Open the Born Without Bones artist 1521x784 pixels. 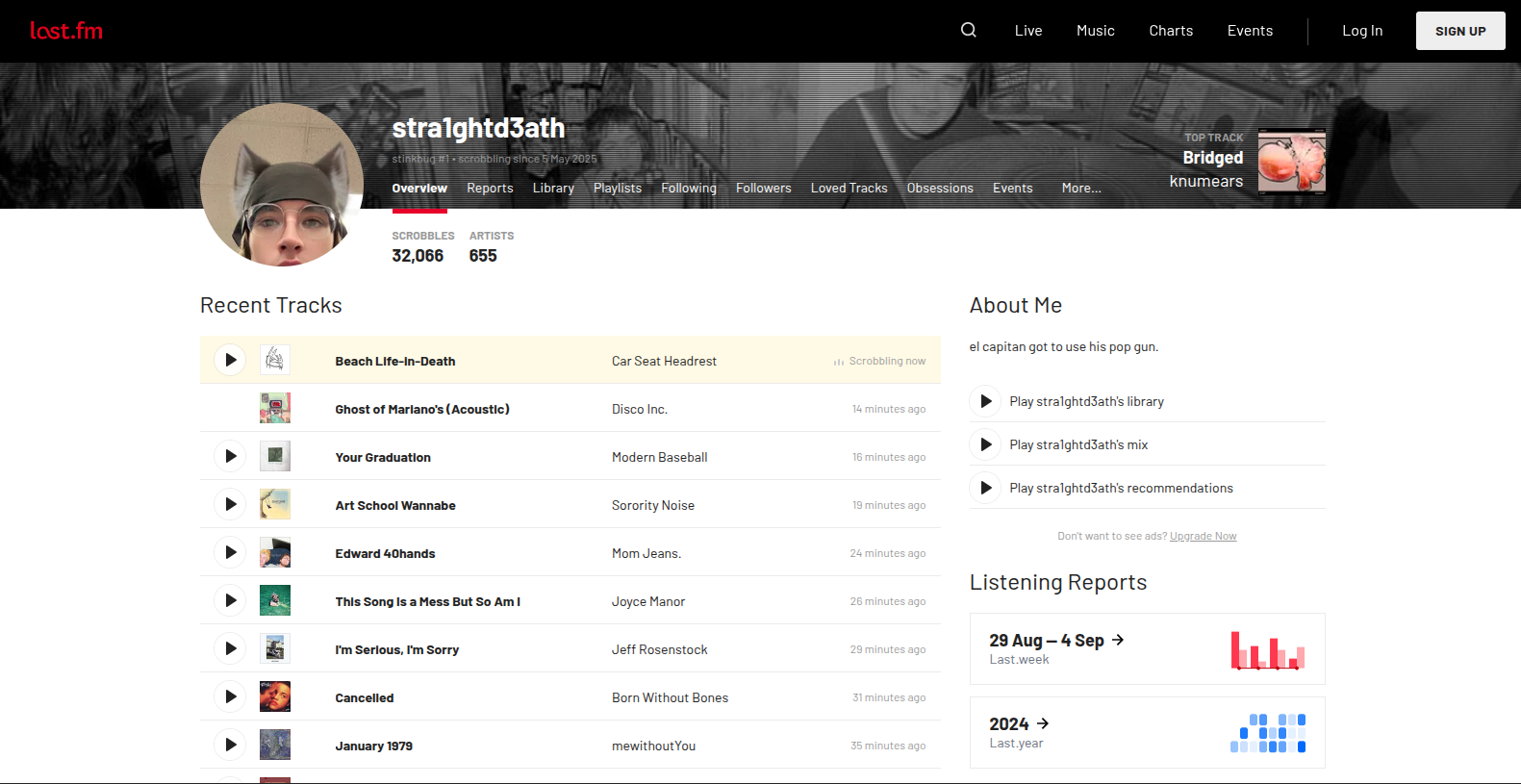click(x=670, y=697)
